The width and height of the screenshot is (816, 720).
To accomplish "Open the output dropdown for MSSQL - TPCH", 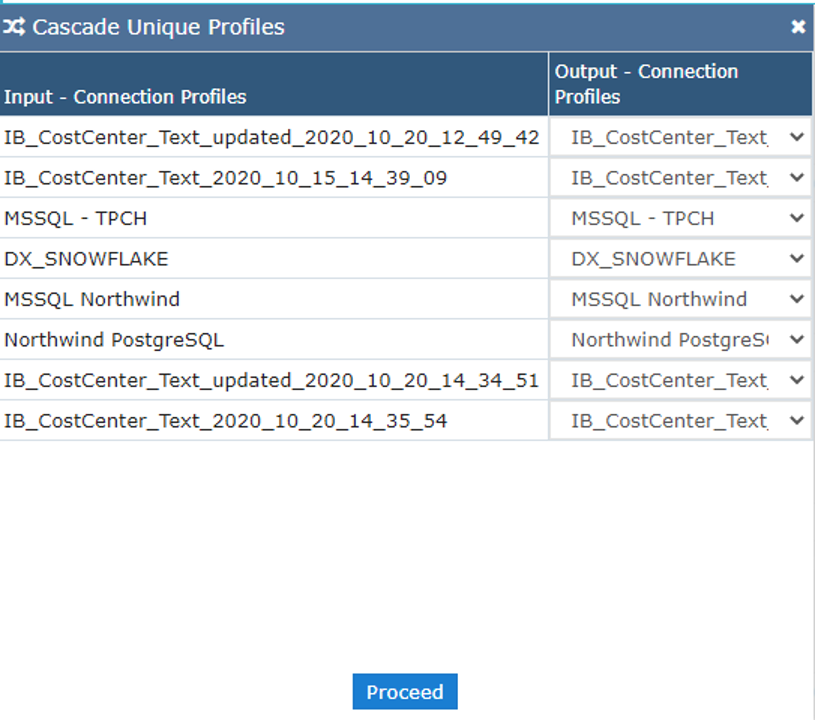I will pyautogui.click(x=795, y=218).
